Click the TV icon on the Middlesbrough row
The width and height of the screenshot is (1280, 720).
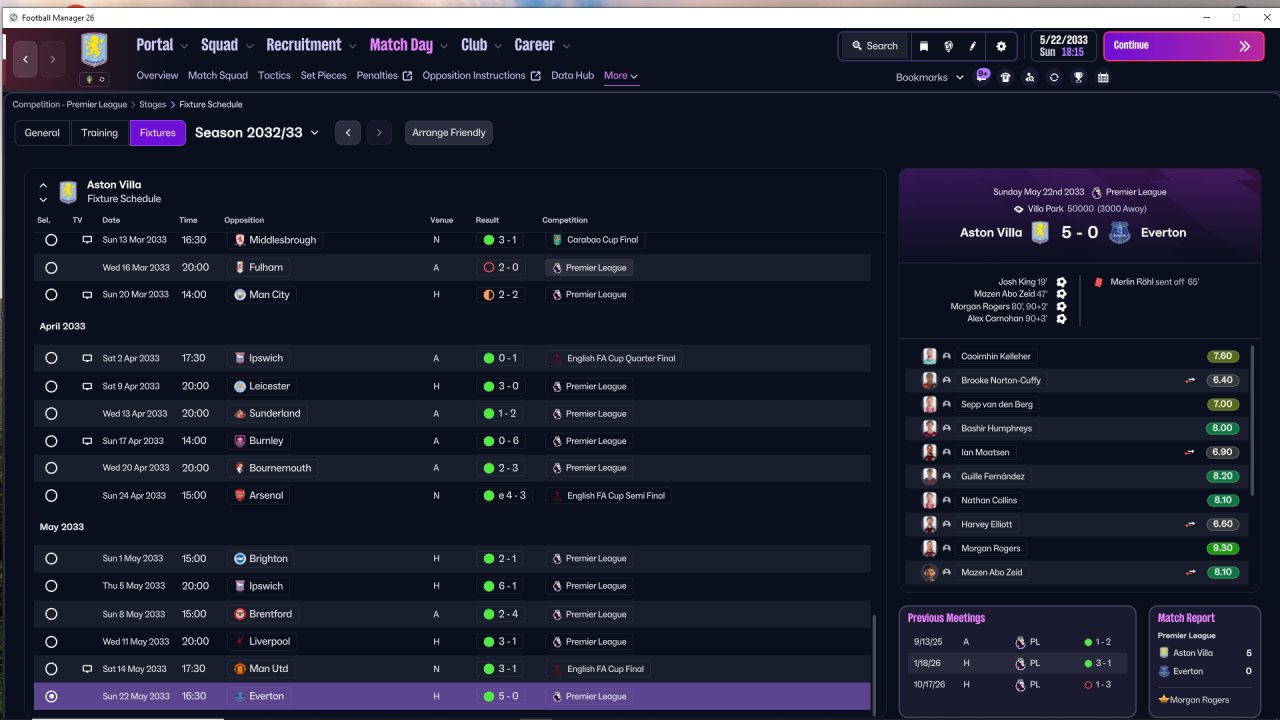[87, 240]
